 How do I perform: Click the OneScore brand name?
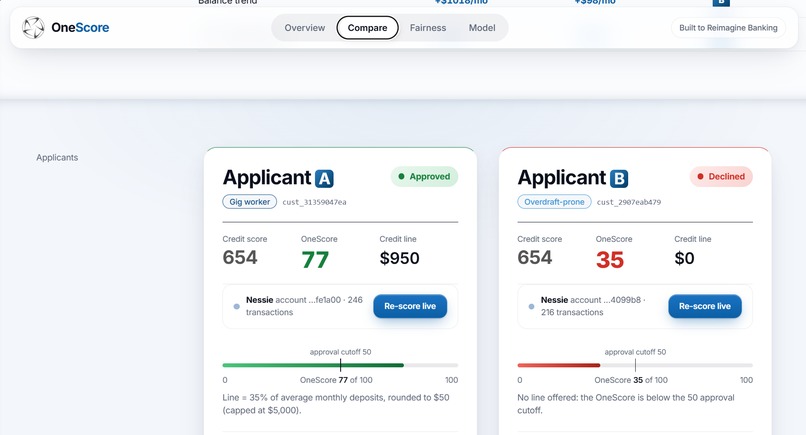[x=80, y=27]
